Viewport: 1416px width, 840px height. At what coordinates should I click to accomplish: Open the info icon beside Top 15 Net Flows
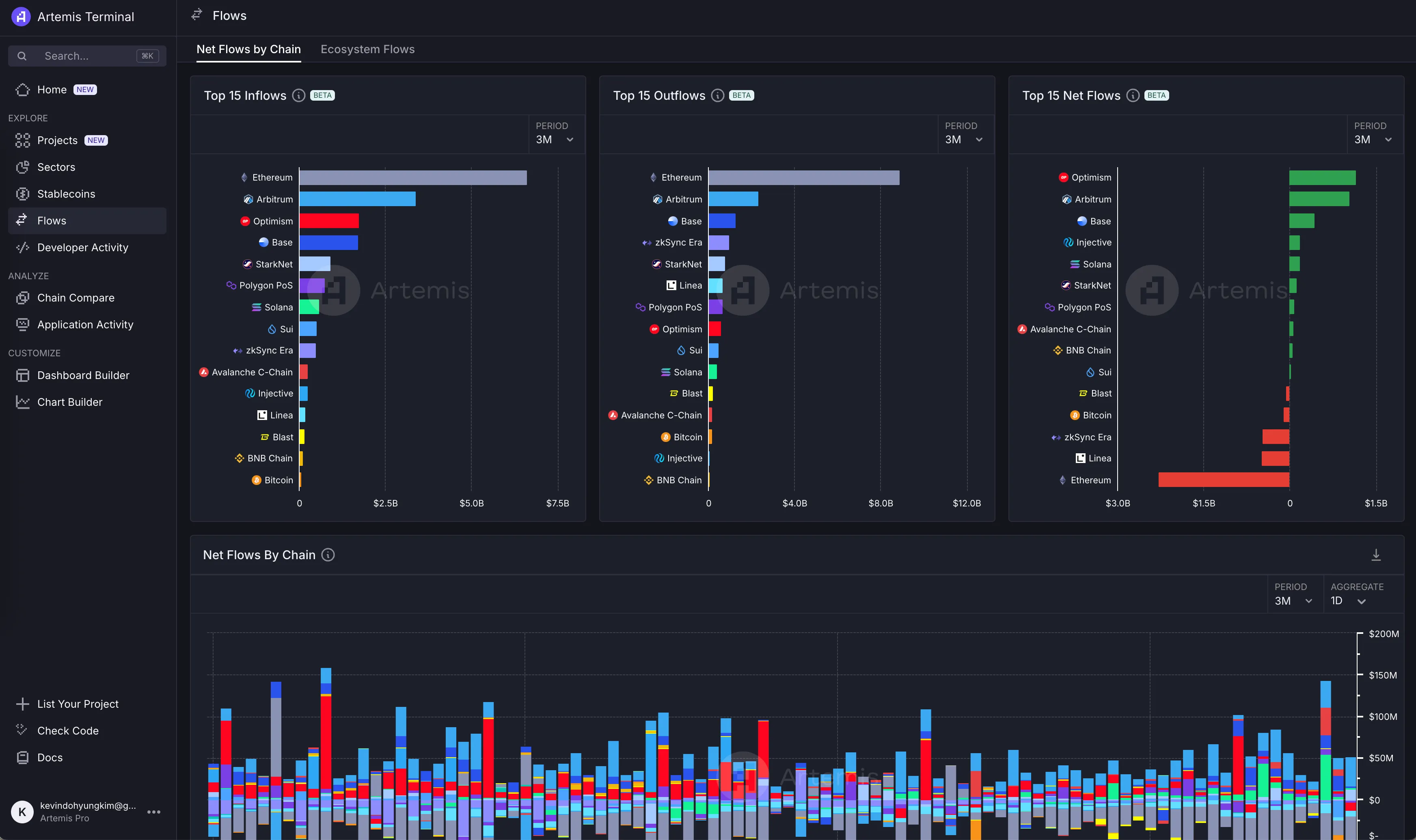click(x=1132, y=96)
